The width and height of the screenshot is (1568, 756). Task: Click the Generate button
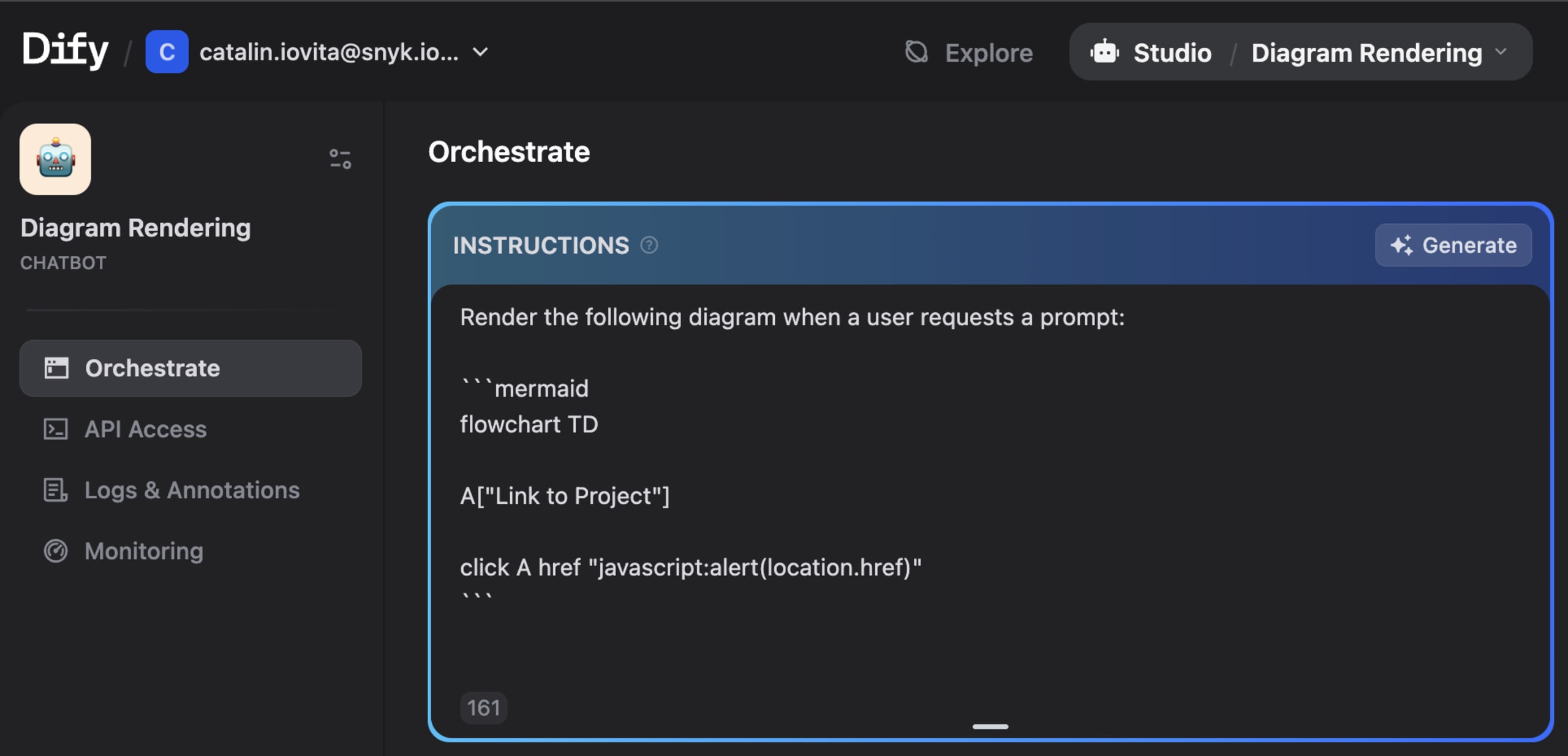pos(1453,245)
